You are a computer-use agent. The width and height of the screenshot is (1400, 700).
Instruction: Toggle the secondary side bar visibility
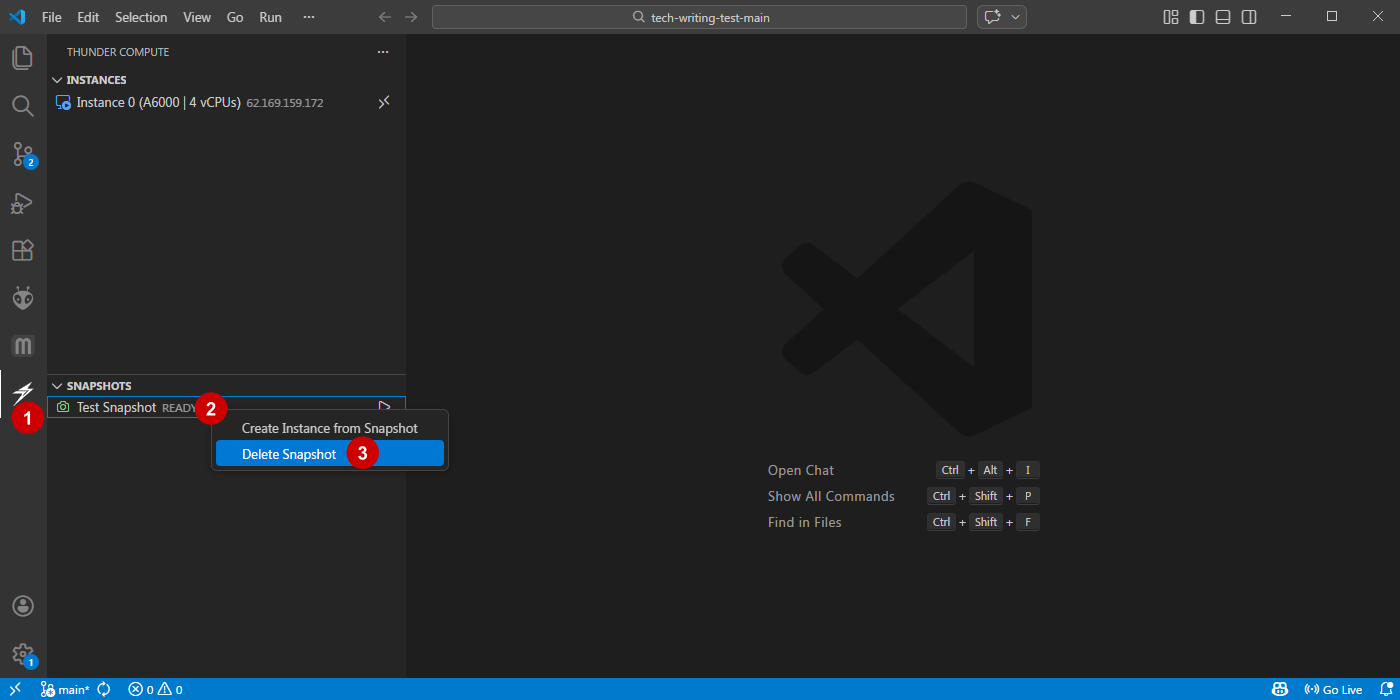tap(1249, 17)
